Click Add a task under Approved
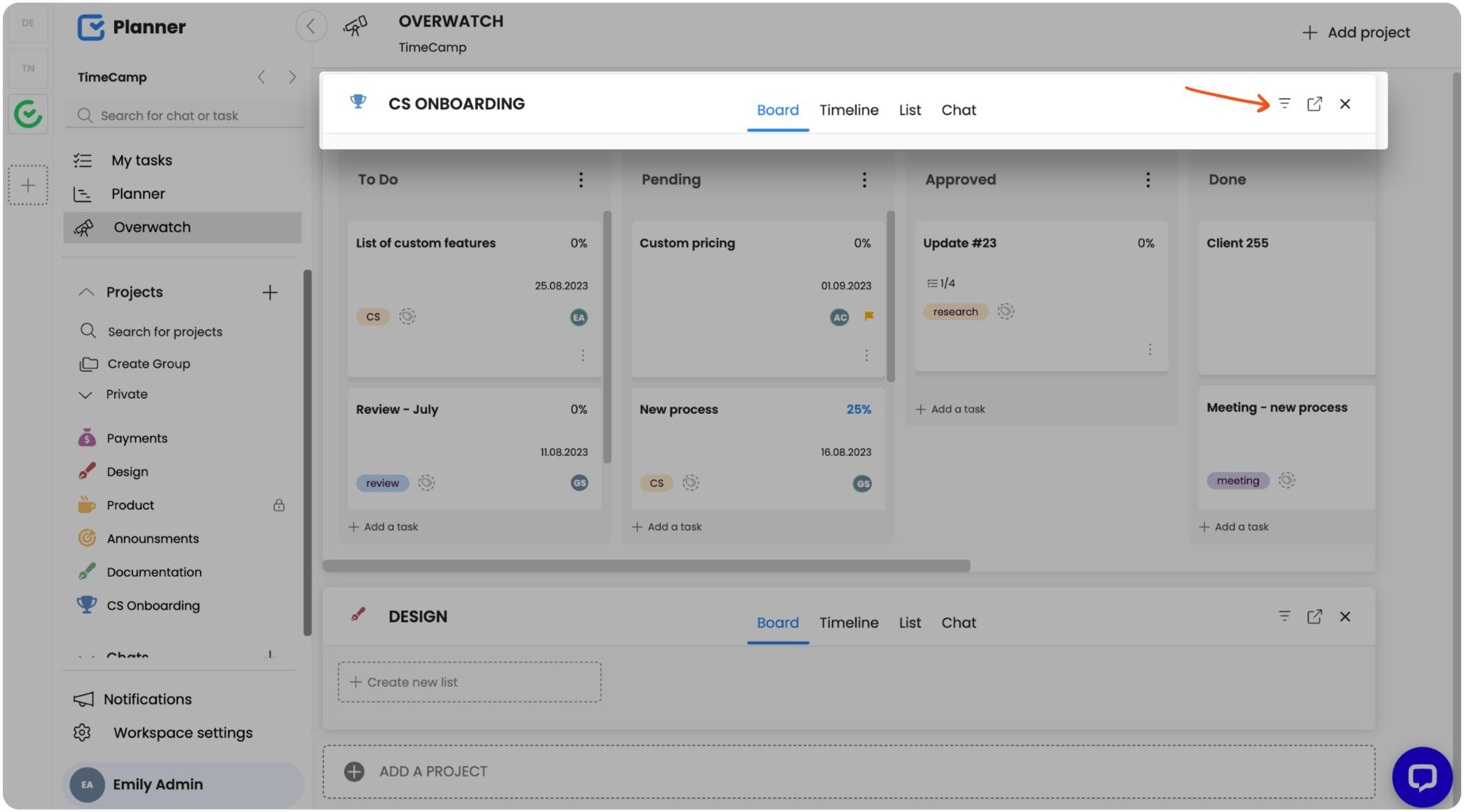This screenshot has width=1464, height=812. click(951, 409)
